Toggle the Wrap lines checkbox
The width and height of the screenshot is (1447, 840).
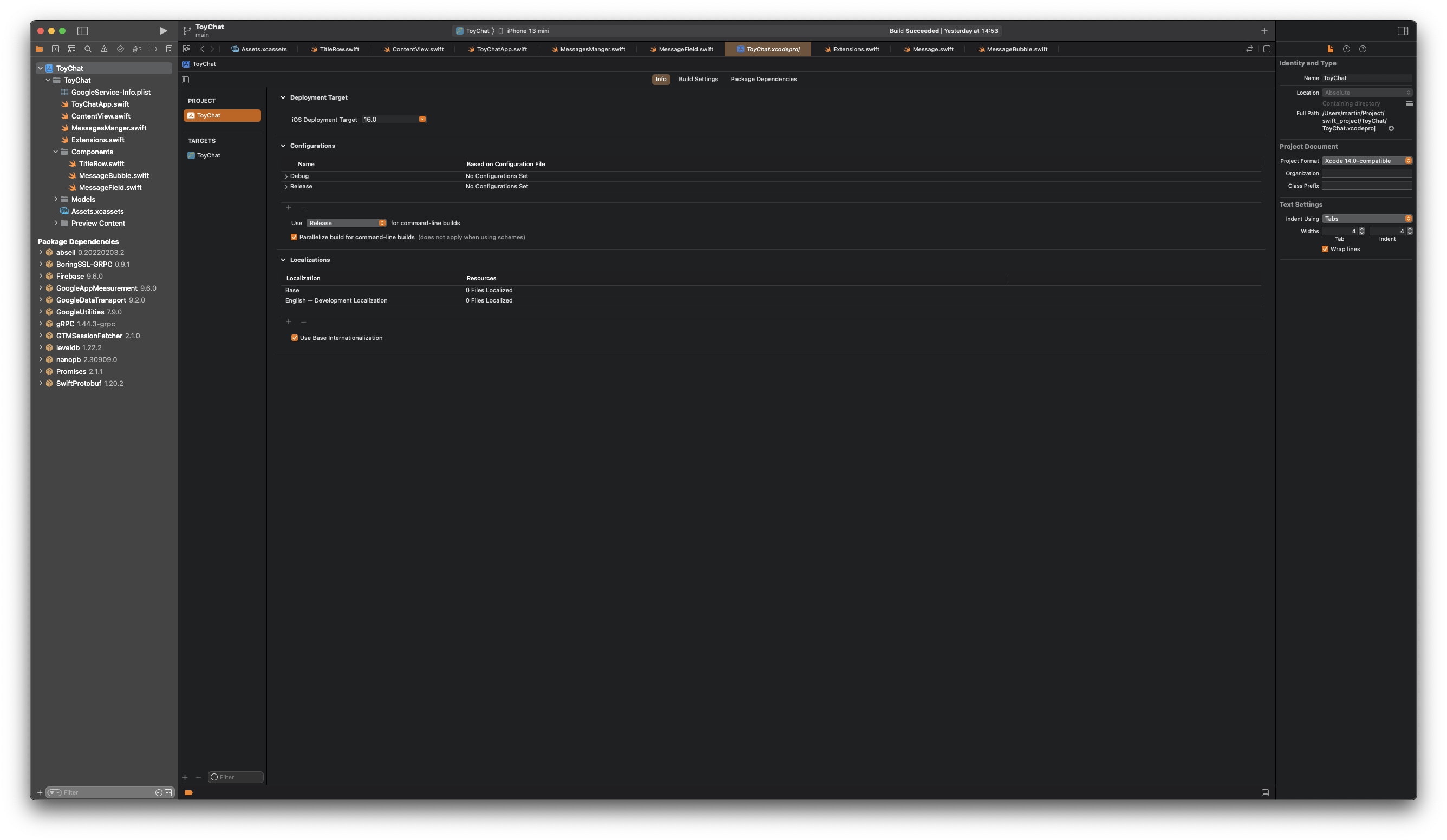(1325, 249)
